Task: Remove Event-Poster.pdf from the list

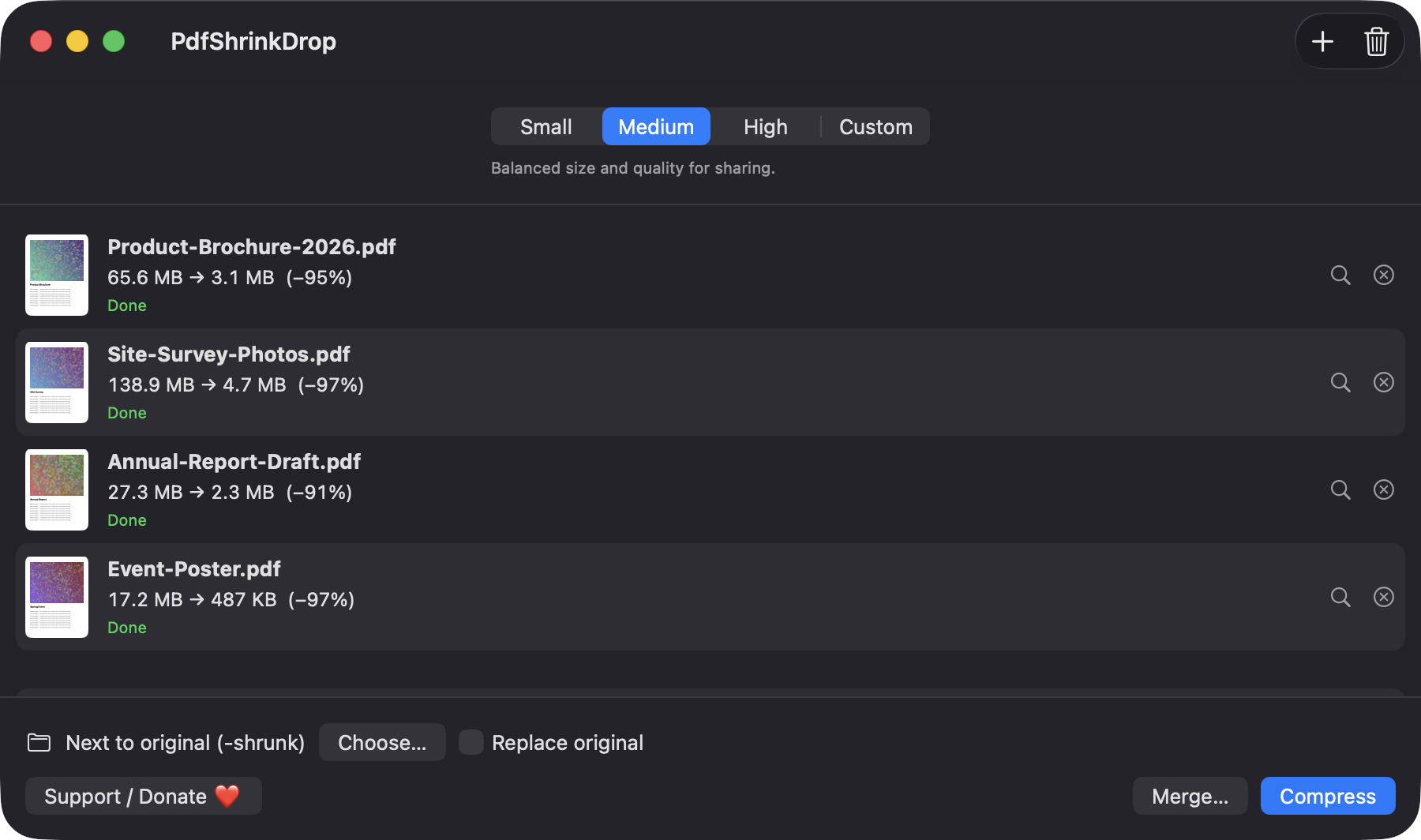Action: tap(1383, 597)
